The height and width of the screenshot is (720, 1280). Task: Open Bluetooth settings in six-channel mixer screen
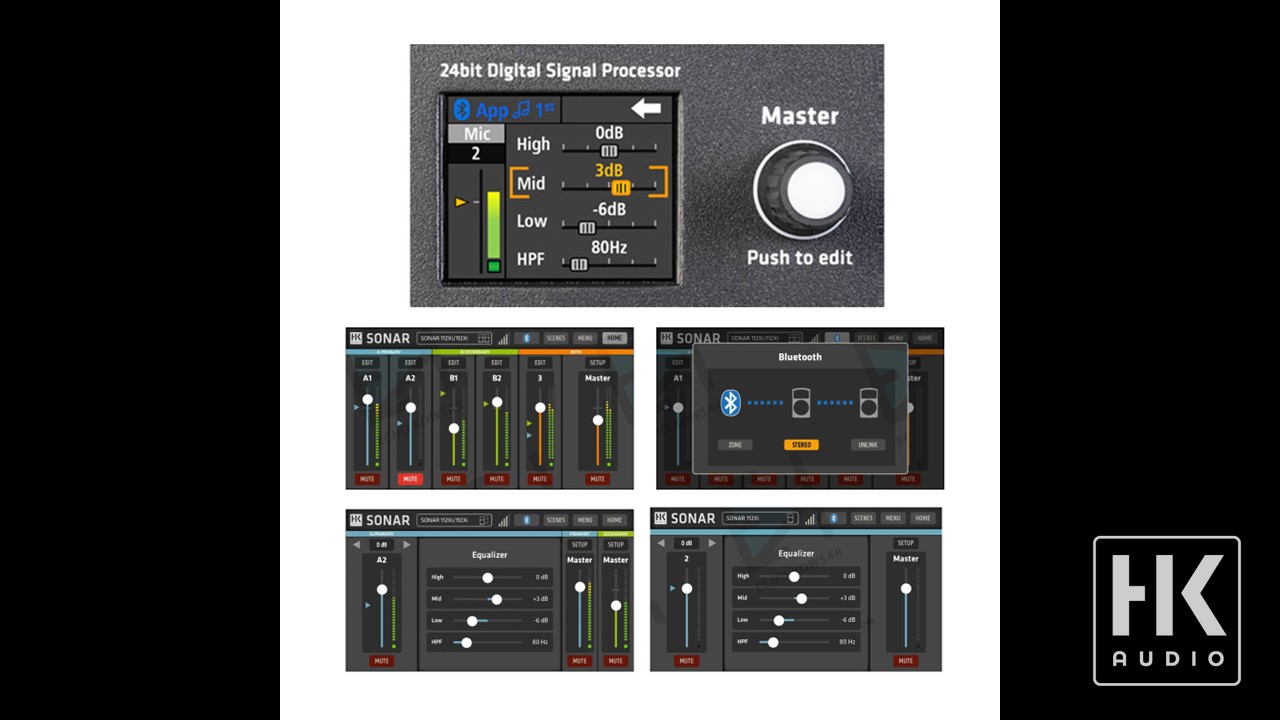[527, 338]
